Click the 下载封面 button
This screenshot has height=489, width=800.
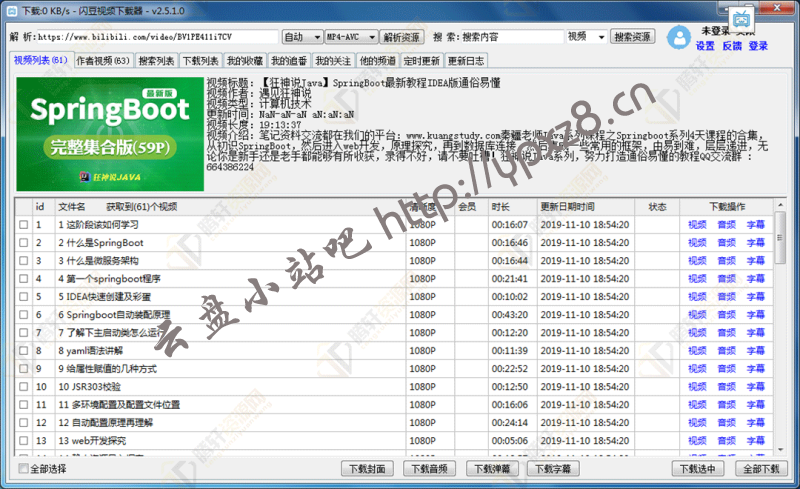367,469
